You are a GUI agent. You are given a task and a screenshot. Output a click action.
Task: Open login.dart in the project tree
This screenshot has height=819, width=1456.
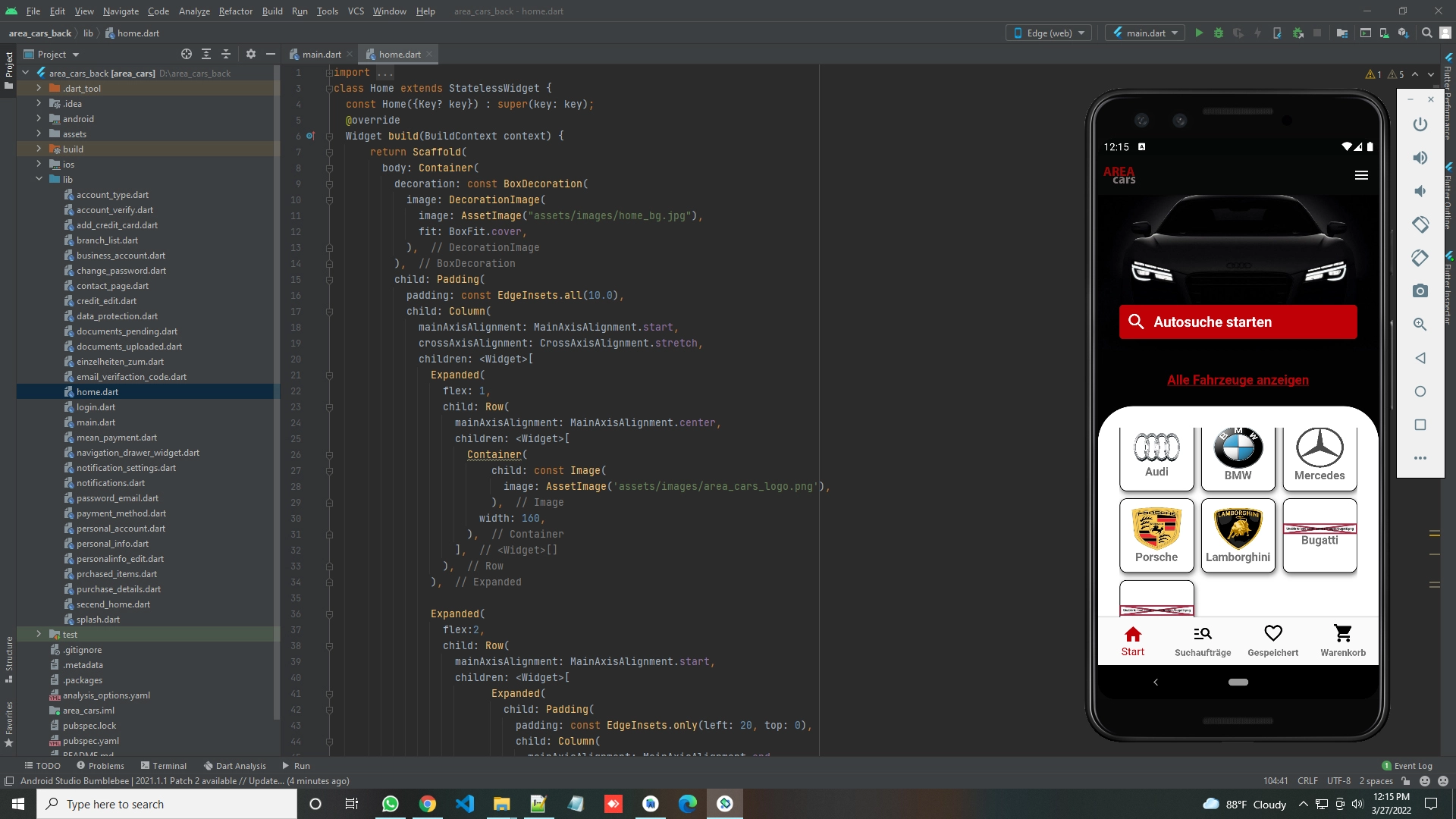coord(96,407)
